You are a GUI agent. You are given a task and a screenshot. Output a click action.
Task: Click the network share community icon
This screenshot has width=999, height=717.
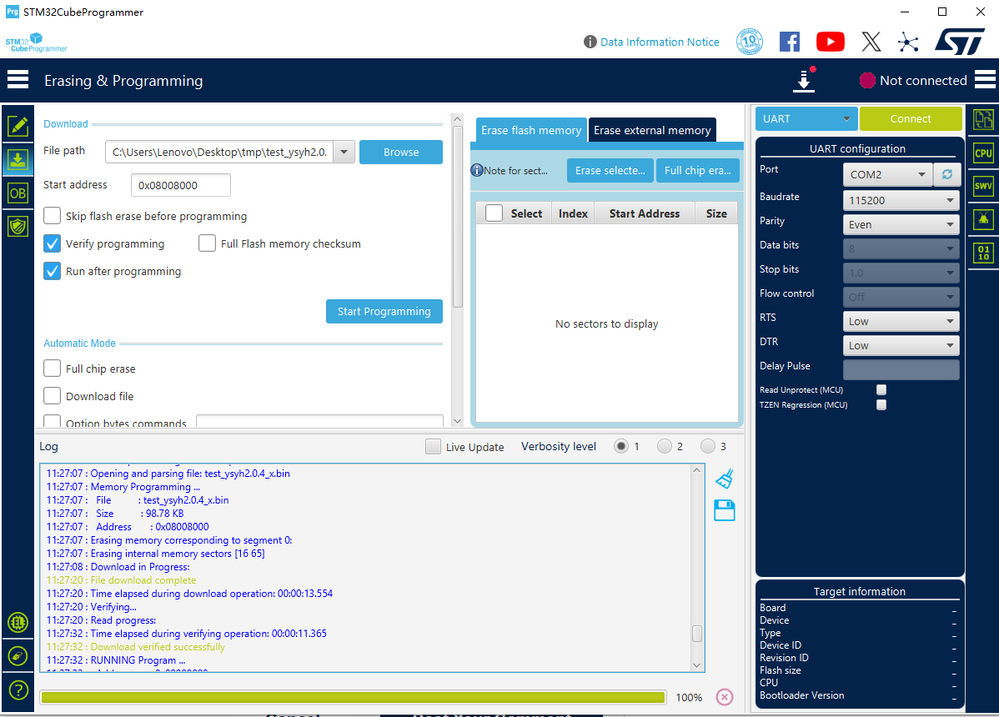point(908,42)
